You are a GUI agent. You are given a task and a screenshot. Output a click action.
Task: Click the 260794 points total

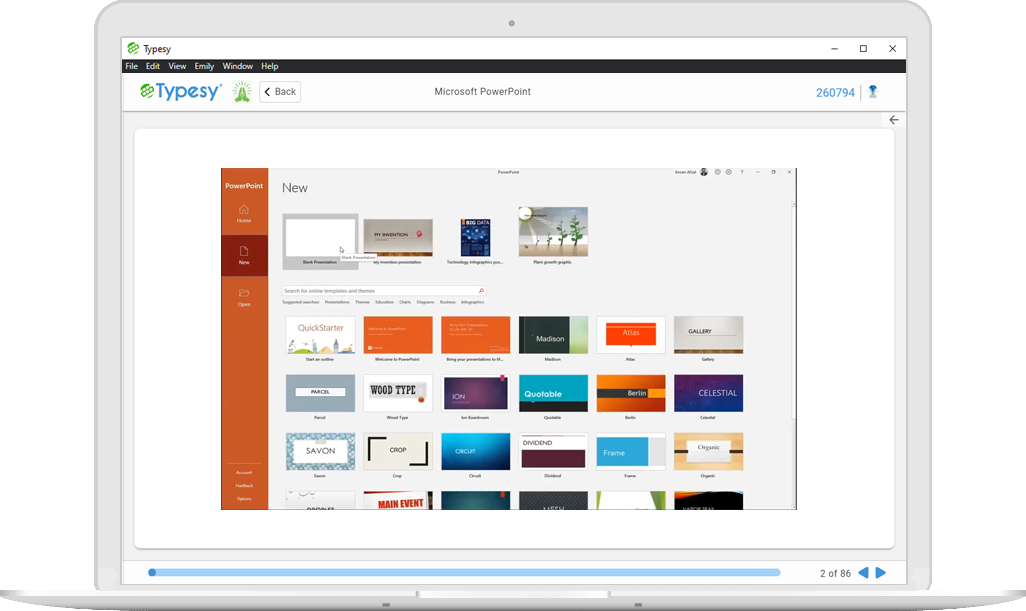click(835, 93)
